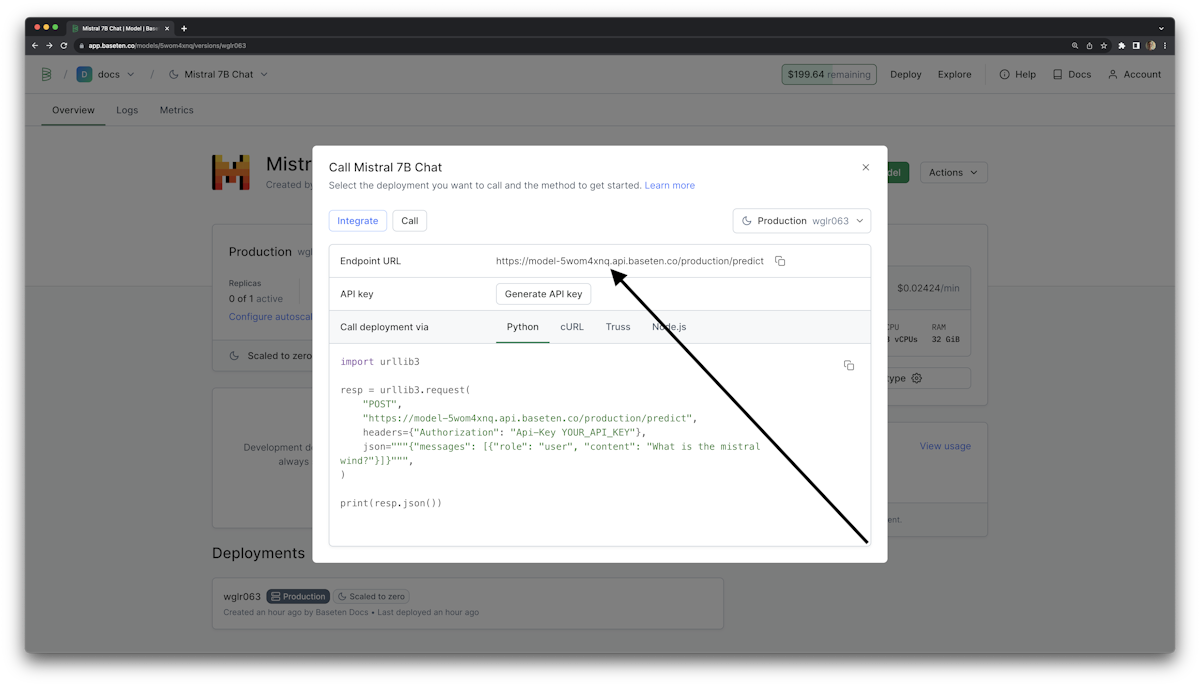Viewport: 1200px width, 686px height.
Task: Click the endpoint URL text
Action: tap(630, 261)
